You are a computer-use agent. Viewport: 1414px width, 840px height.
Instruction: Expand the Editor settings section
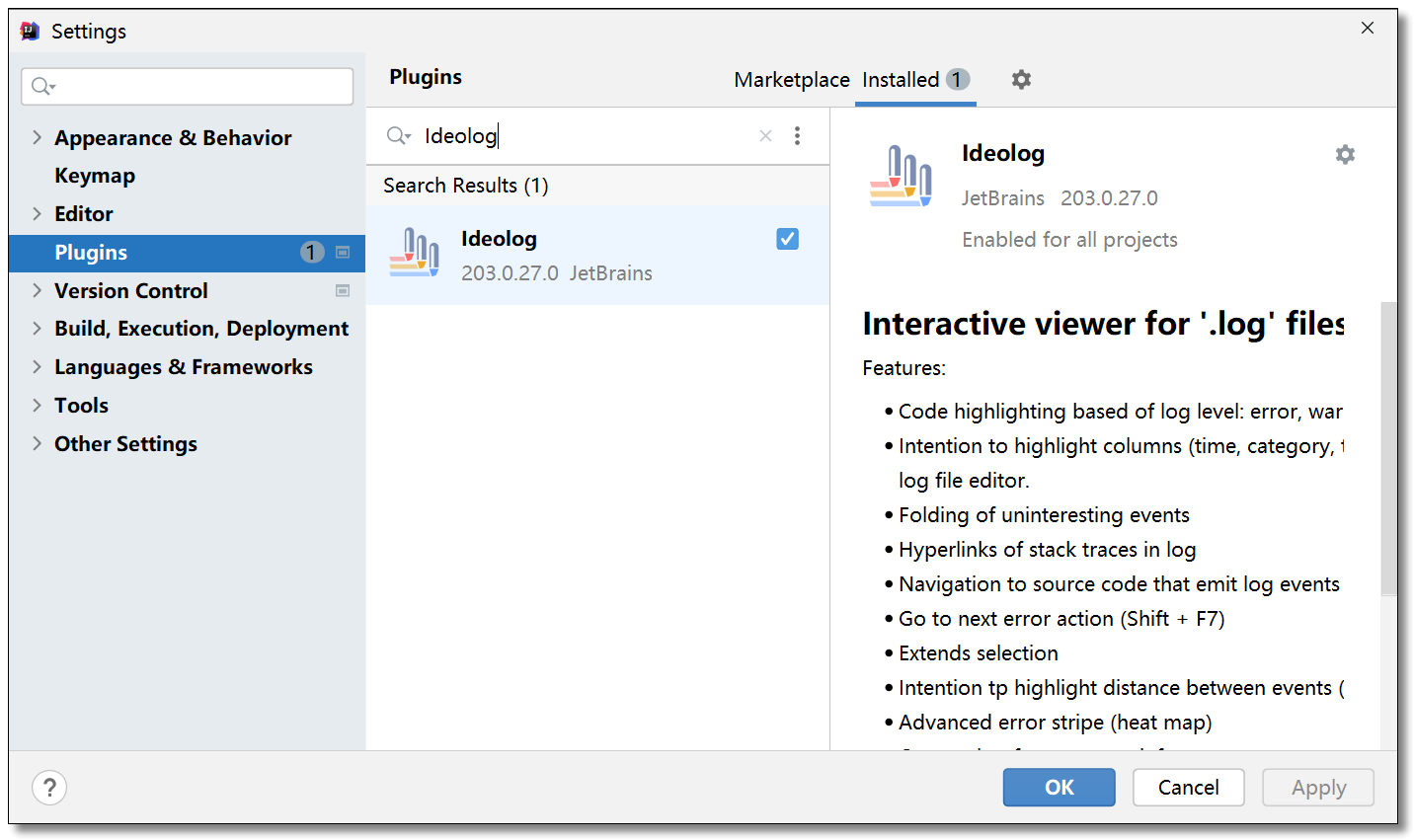(37, 213)
